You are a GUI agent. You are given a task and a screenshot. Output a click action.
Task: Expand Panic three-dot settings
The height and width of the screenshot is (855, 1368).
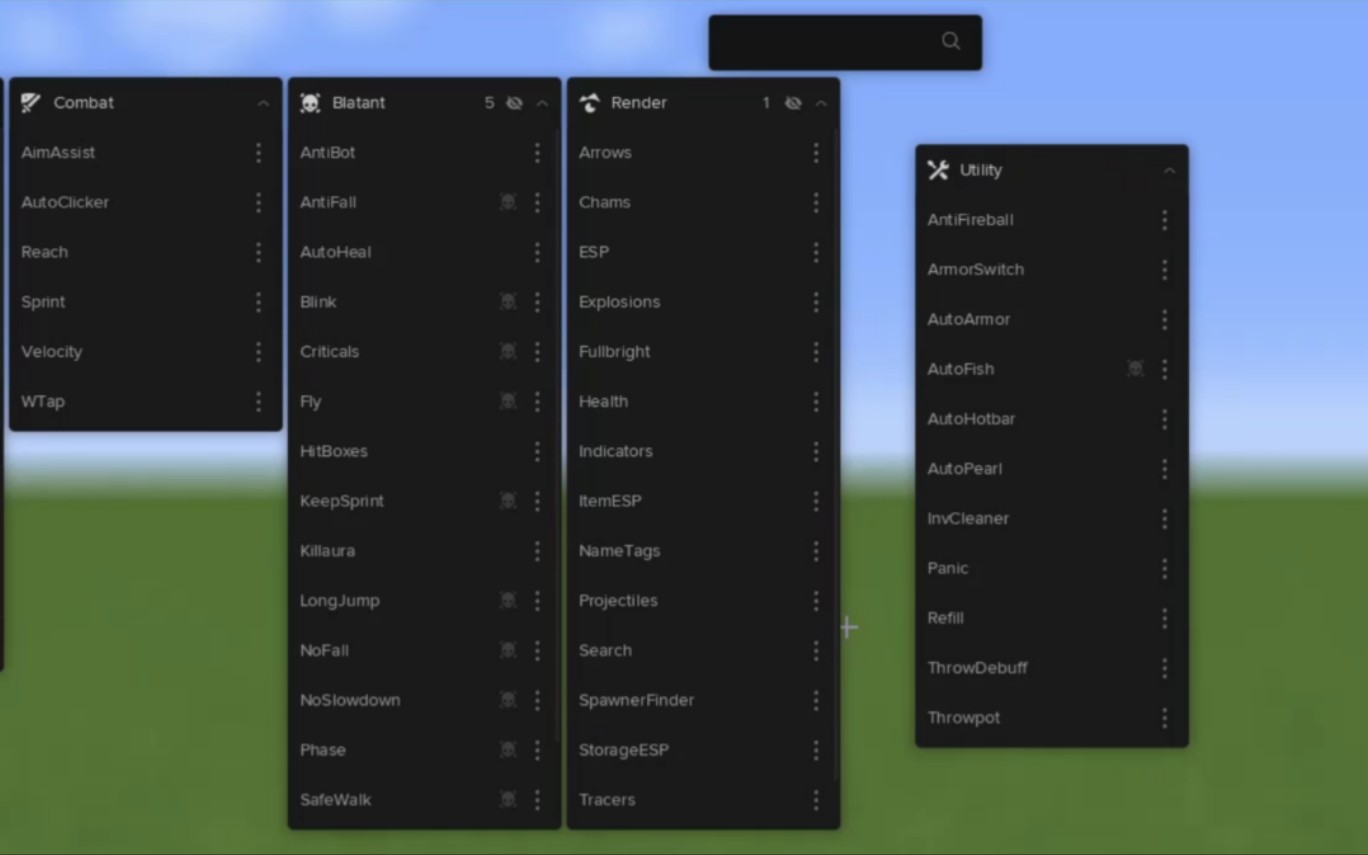click(1164, 568)
